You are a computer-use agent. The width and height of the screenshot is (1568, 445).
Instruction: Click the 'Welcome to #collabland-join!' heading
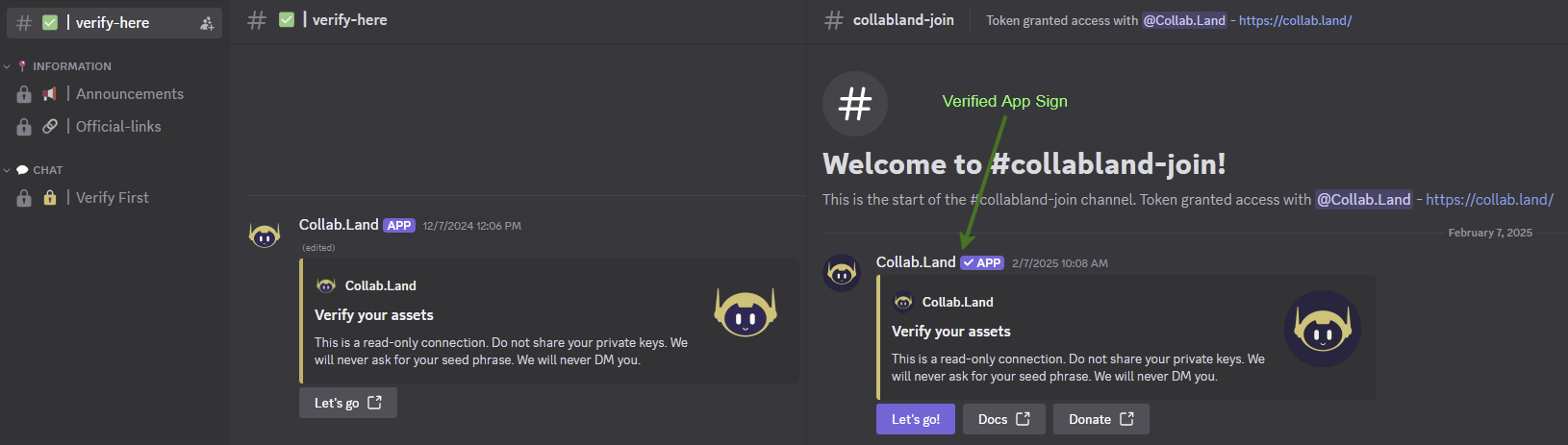pos(1024,164)
